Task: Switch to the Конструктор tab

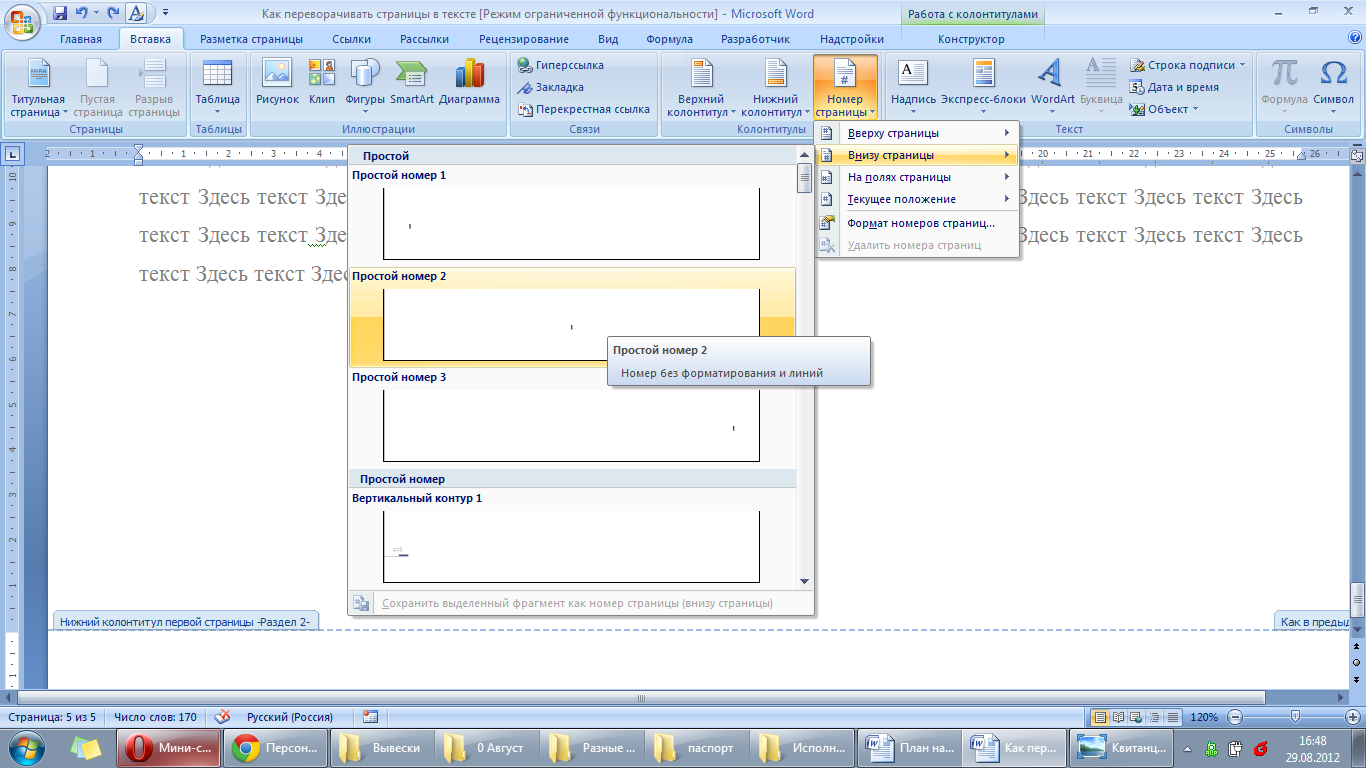Action: click(x=971, y=39)
